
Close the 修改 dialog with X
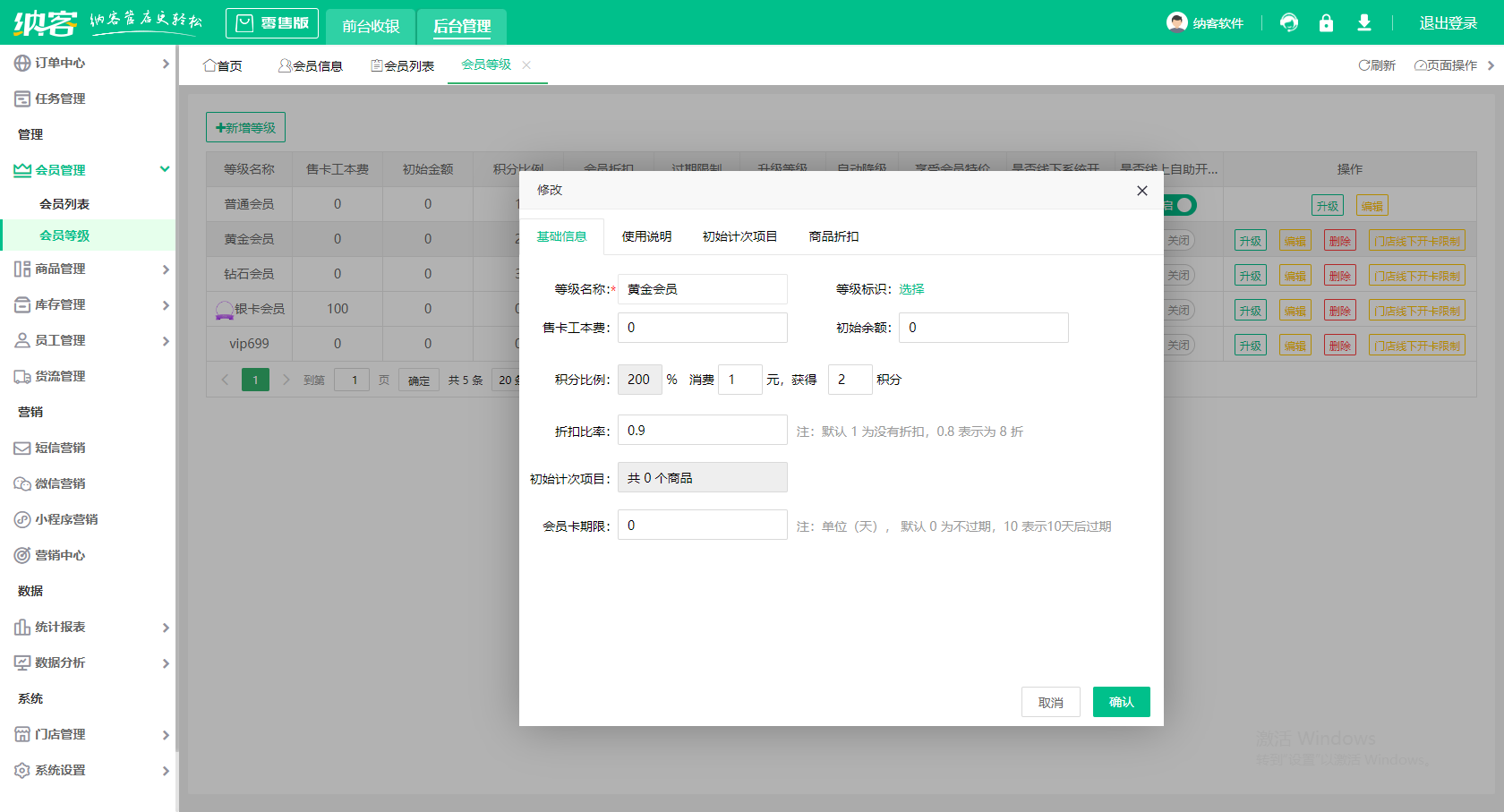(1141, 191)
